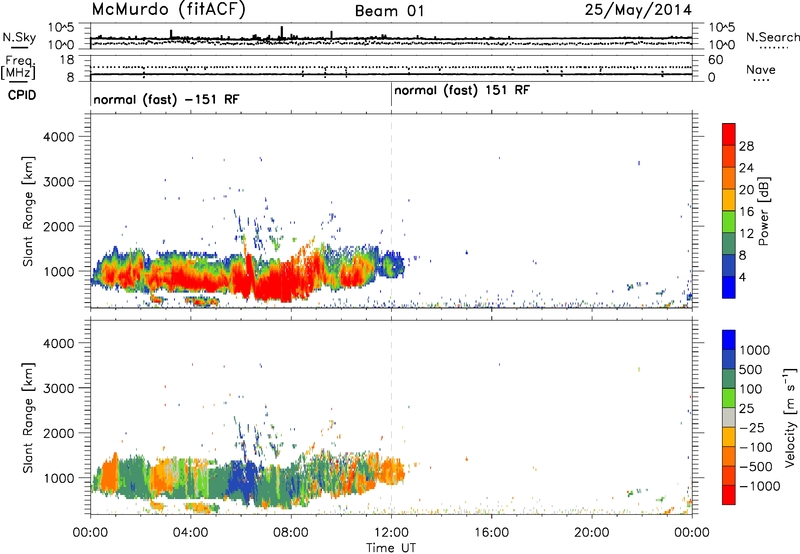Image resolution: width=800 pixels, height=554 pixels.
Task: Pick the red bottom segment of the Velocity color bar
Action: [x=729, y=495]
